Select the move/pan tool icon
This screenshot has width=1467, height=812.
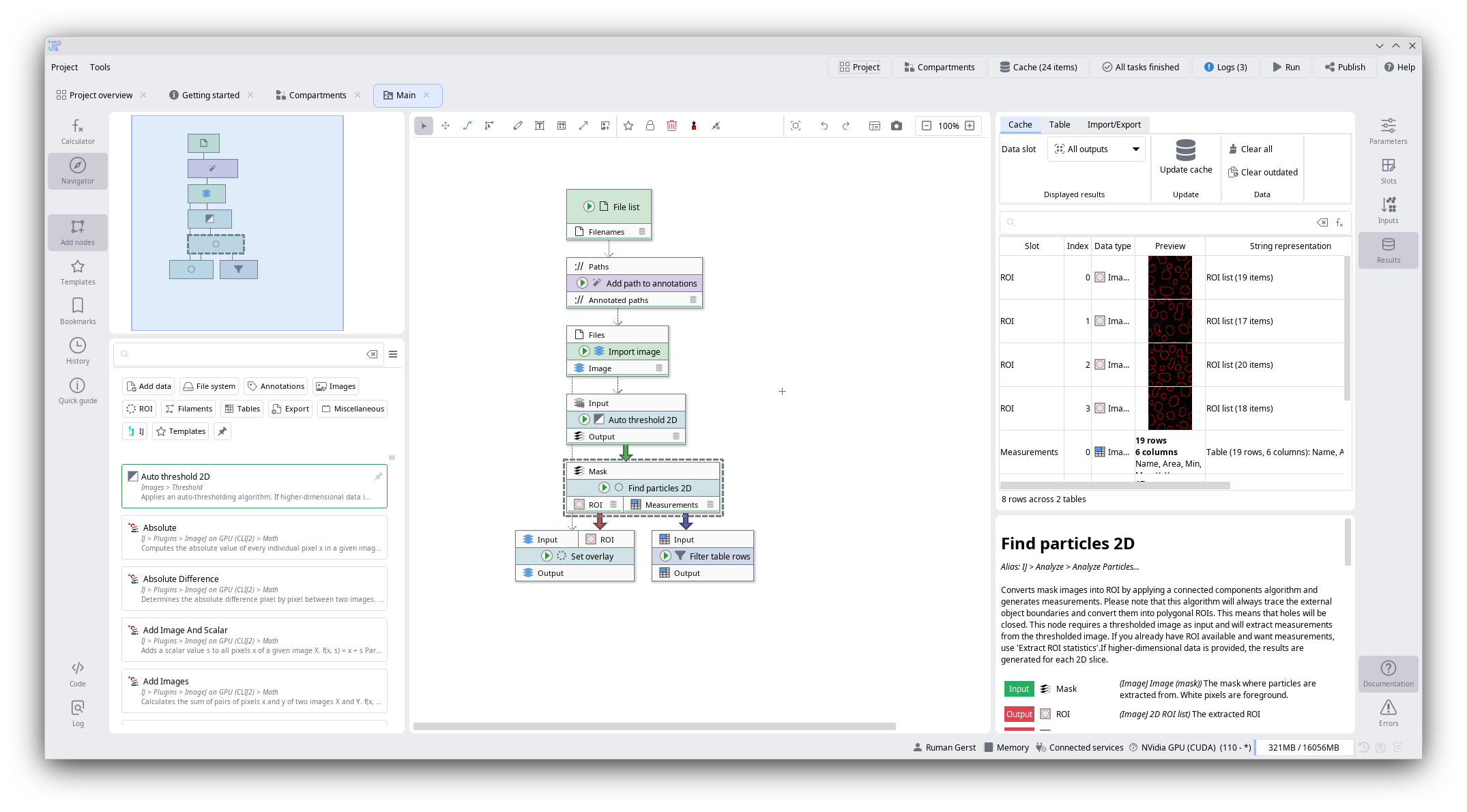tap(446, 126)
